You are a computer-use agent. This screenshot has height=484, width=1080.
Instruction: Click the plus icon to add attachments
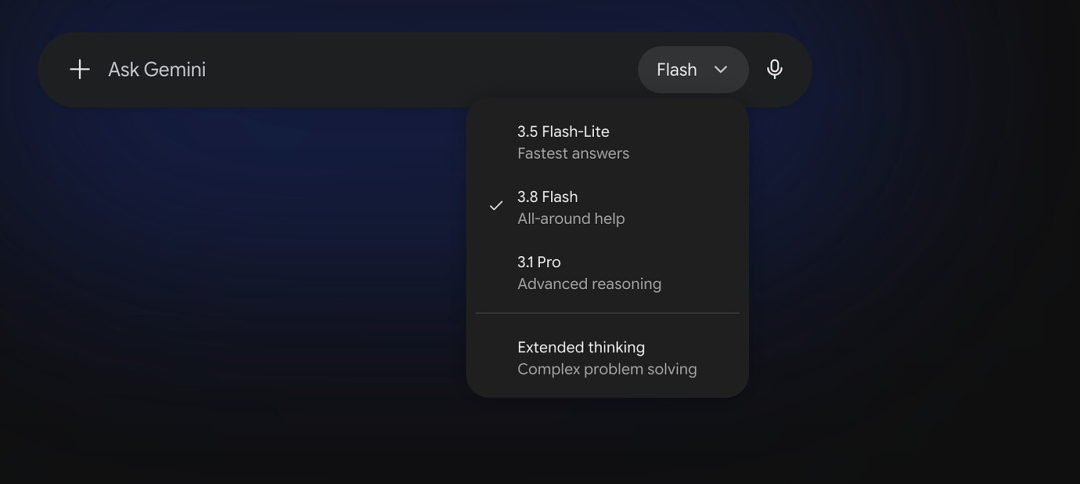coord(80,70)
